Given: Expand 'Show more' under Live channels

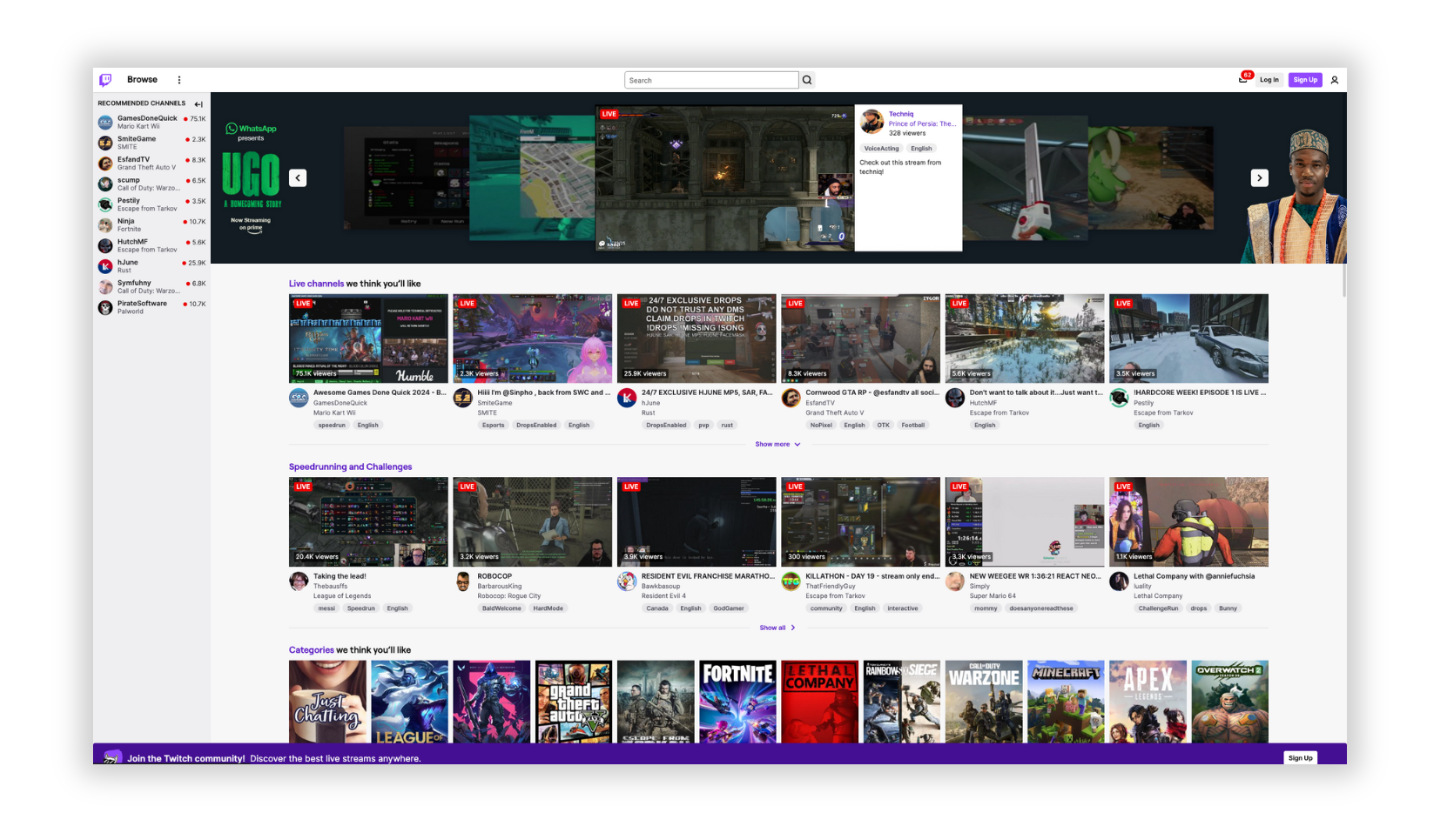Looking at the screenshot, I should click(x=778, y=444).
